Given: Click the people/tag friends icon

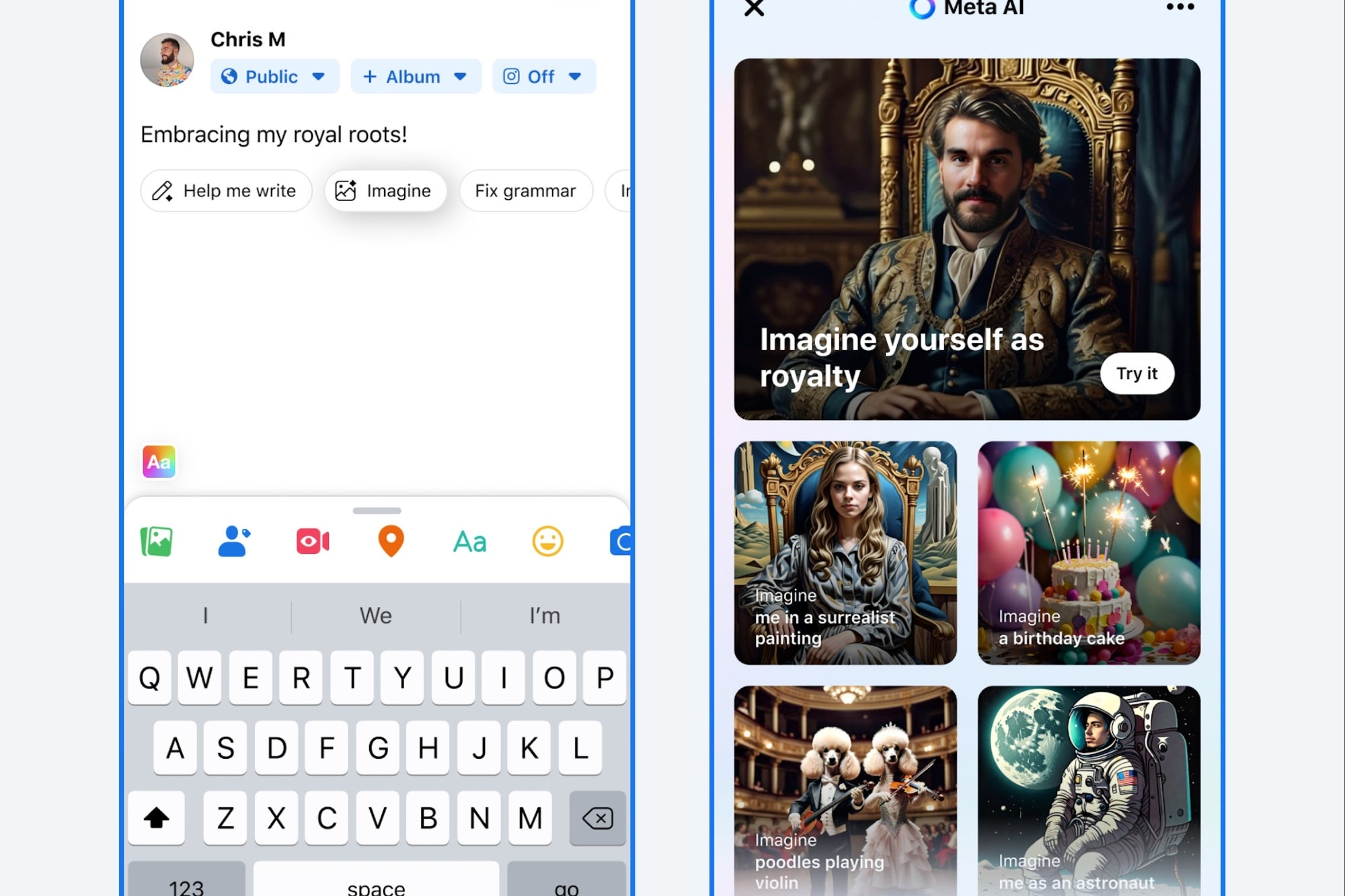Looking at the screenshot, I should (234, 541).
